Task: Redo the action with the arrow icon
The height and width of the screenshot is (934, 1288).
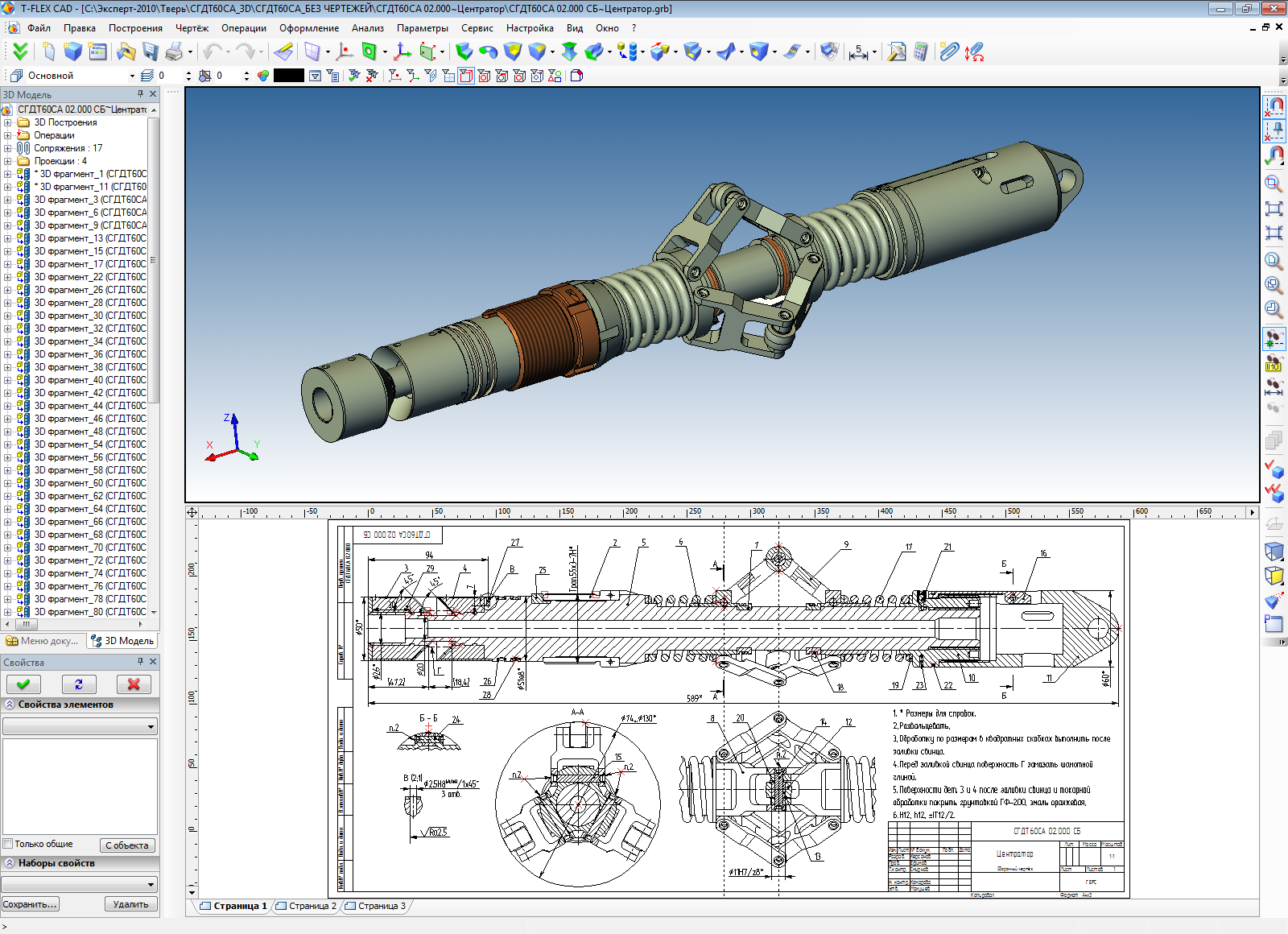Action: (246, 52)
